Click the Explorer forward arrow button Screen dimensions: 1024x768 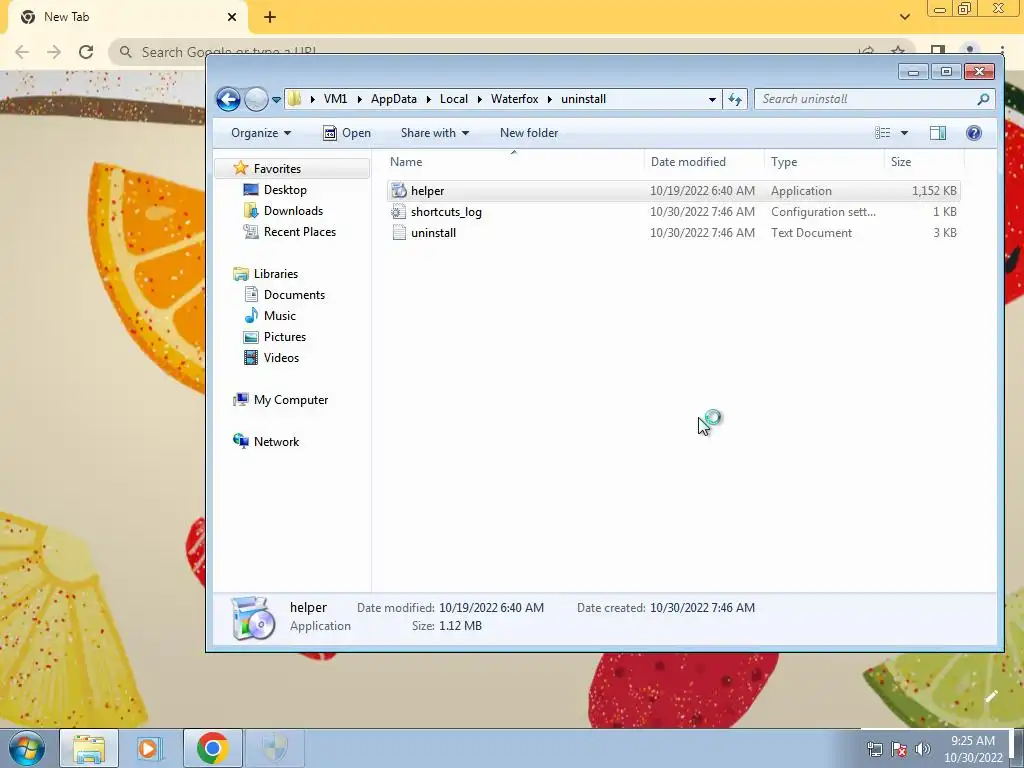coord(256,99)
